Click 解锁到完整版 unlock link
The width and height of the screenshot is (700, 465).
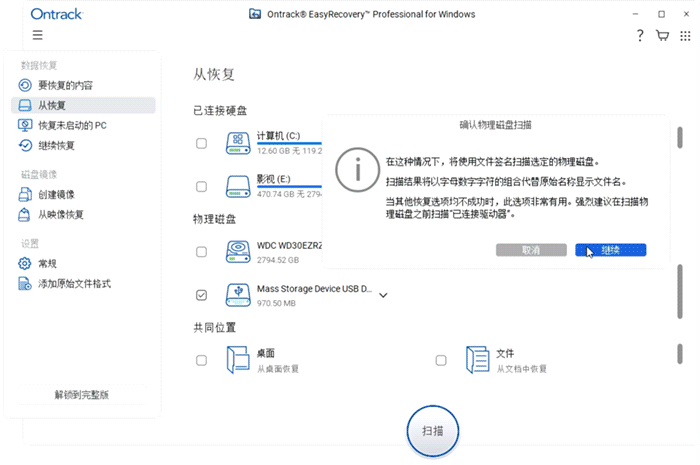pos(82,394)
